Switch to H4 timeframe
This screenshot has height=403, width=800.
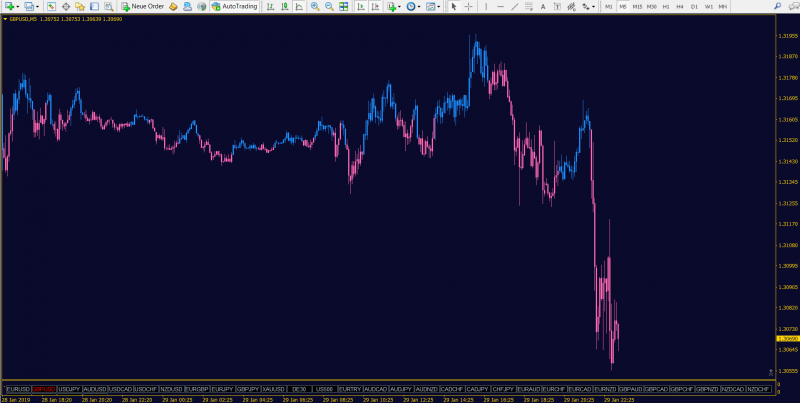(680, 7)
